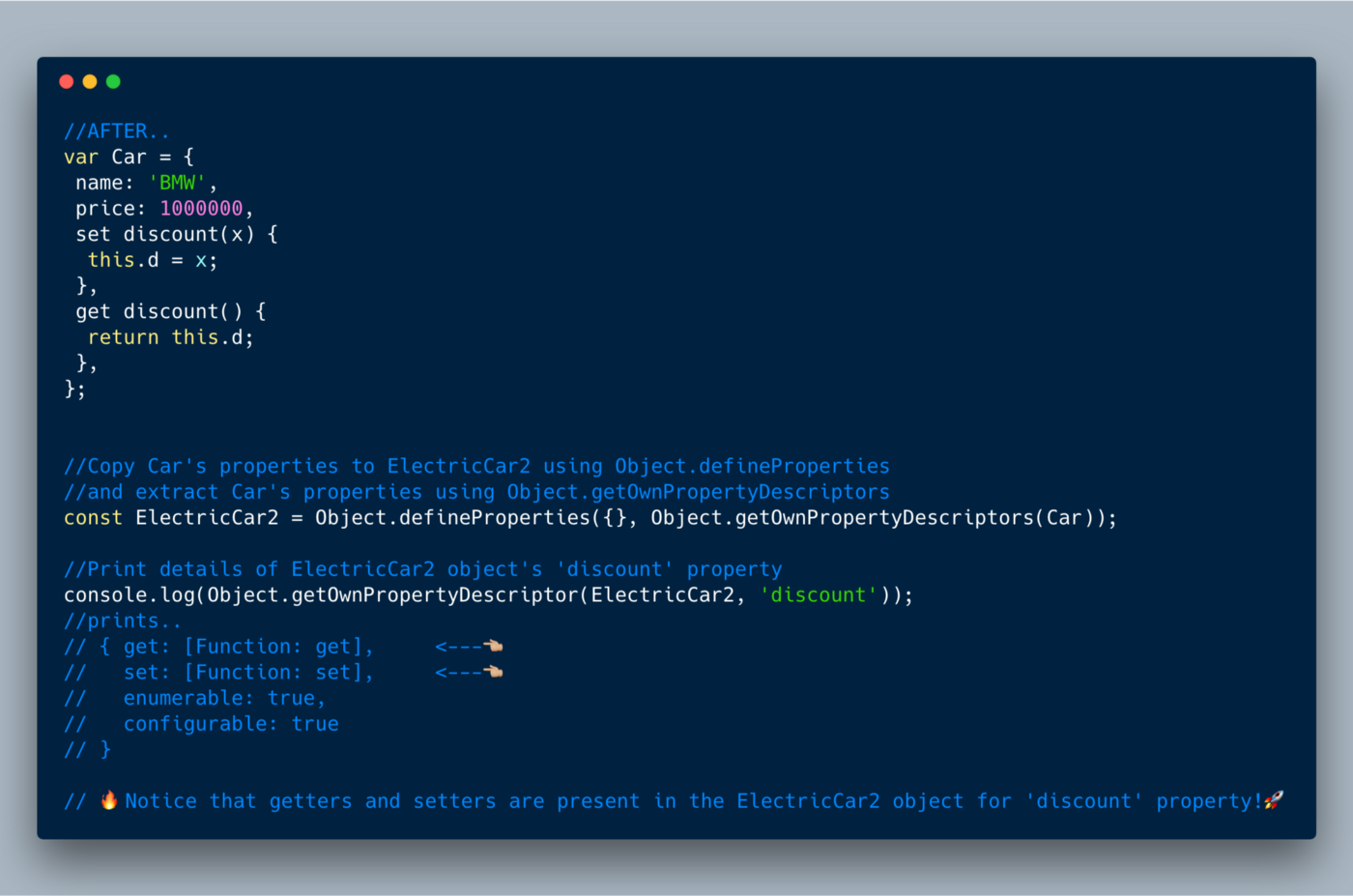This screenshot has width=1353, height=896.
Task: Click the configurable: true comment line
Action: pos(230,724)
